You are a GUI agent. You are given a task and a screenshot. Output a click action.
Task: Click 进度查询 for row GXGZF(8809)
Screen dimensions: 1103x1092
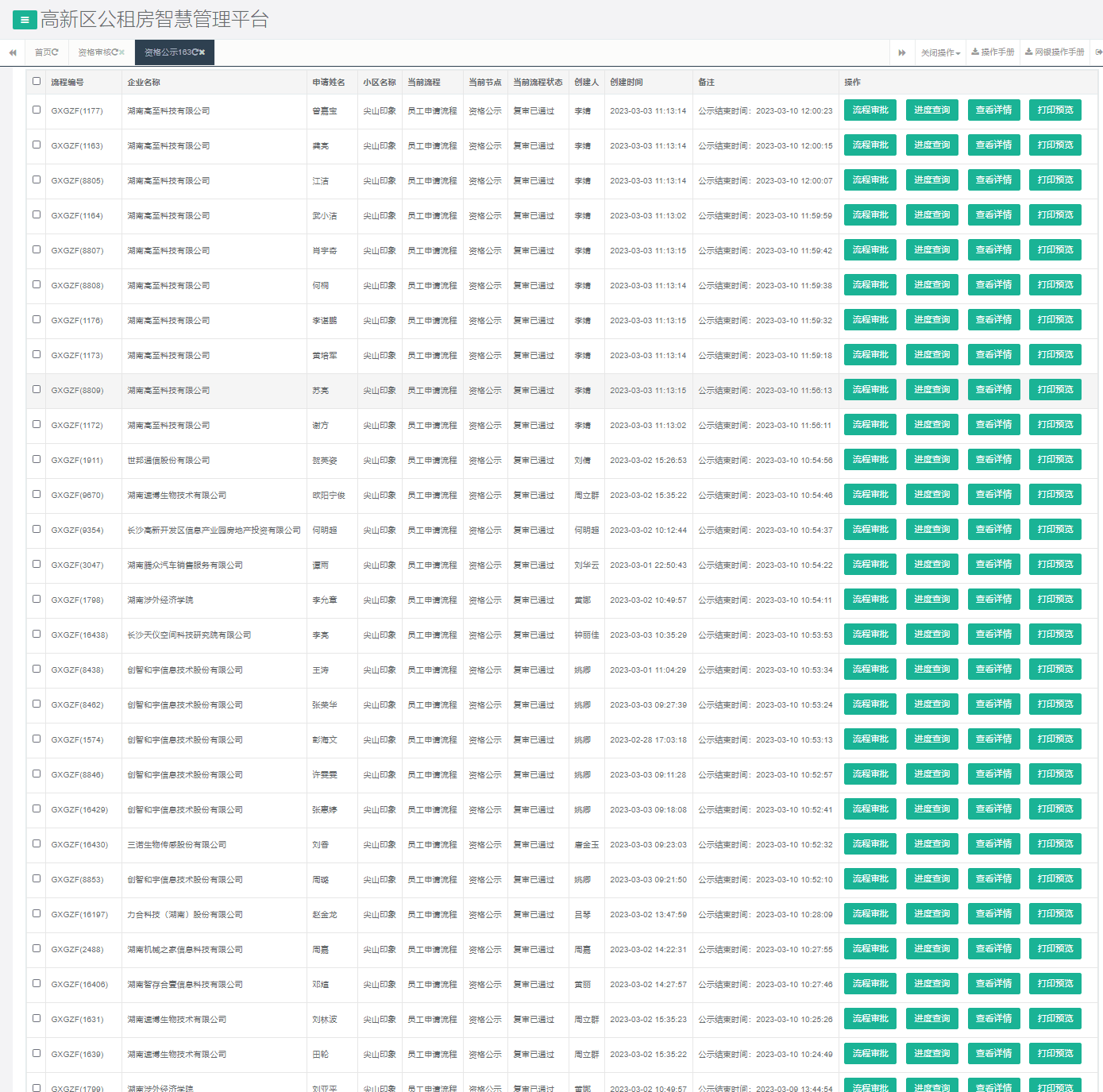click(931, 390)
